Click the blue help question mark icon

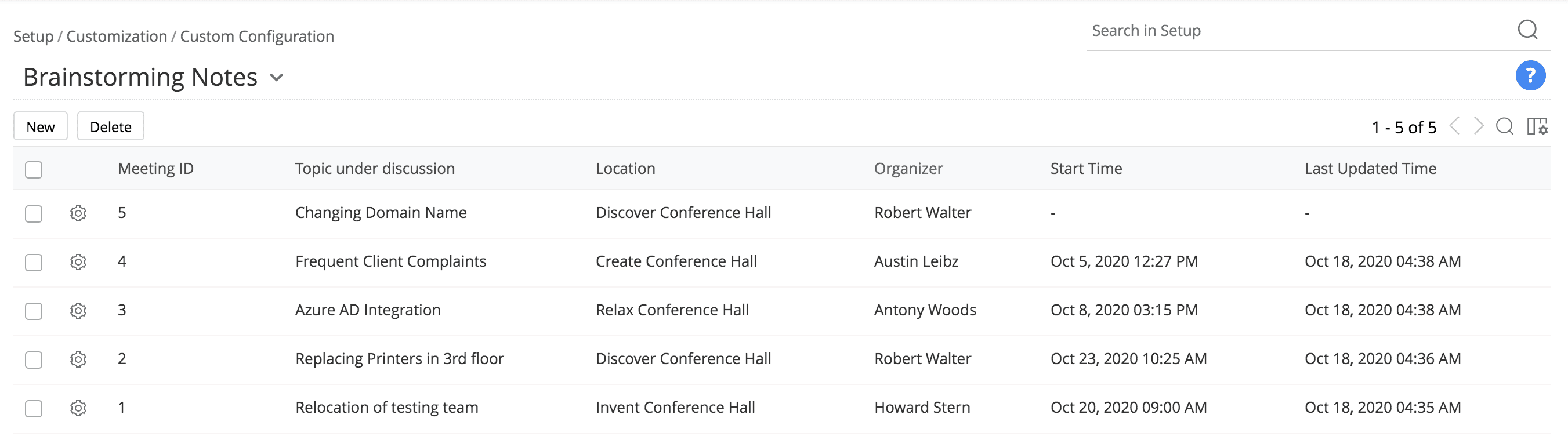[1530, 76]
